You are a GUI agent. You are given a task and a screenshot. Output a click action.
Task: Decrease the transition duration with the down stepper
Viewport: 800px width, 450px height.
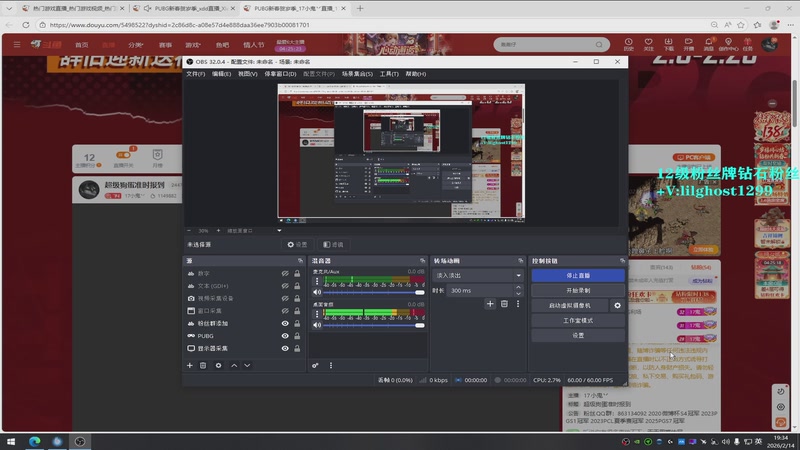click(518, 293)
